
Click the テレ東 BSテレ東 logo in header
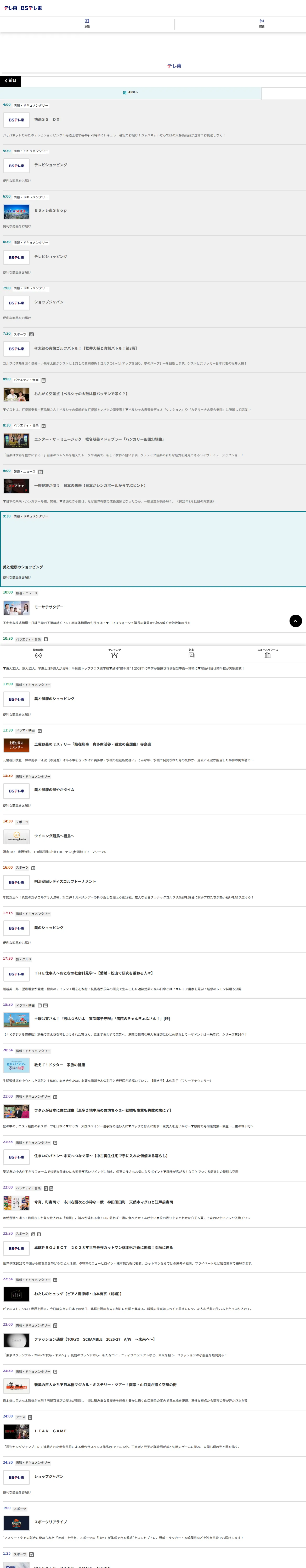23,8
